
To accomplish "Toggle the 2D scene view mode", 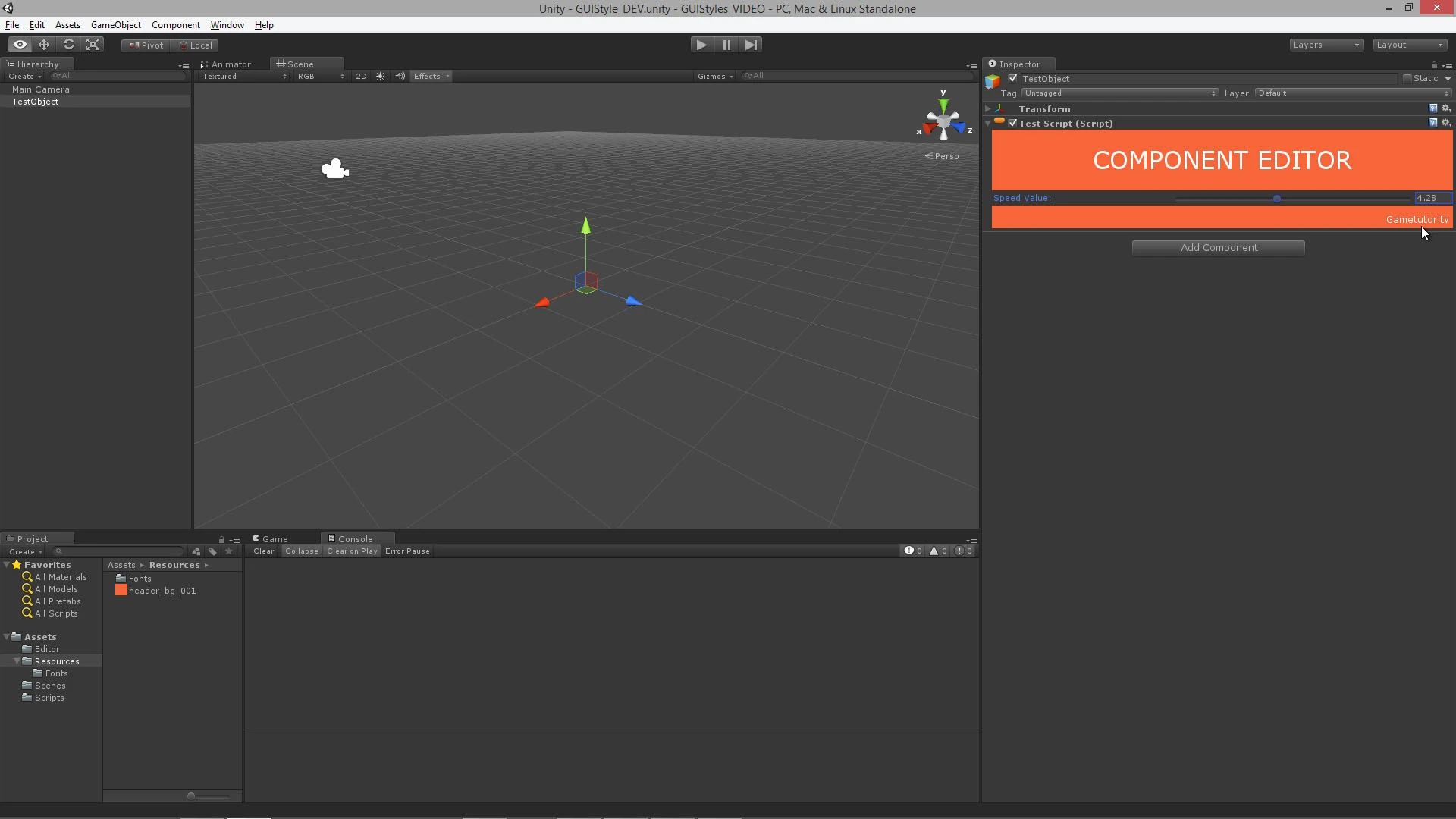I will coord(361,76).
